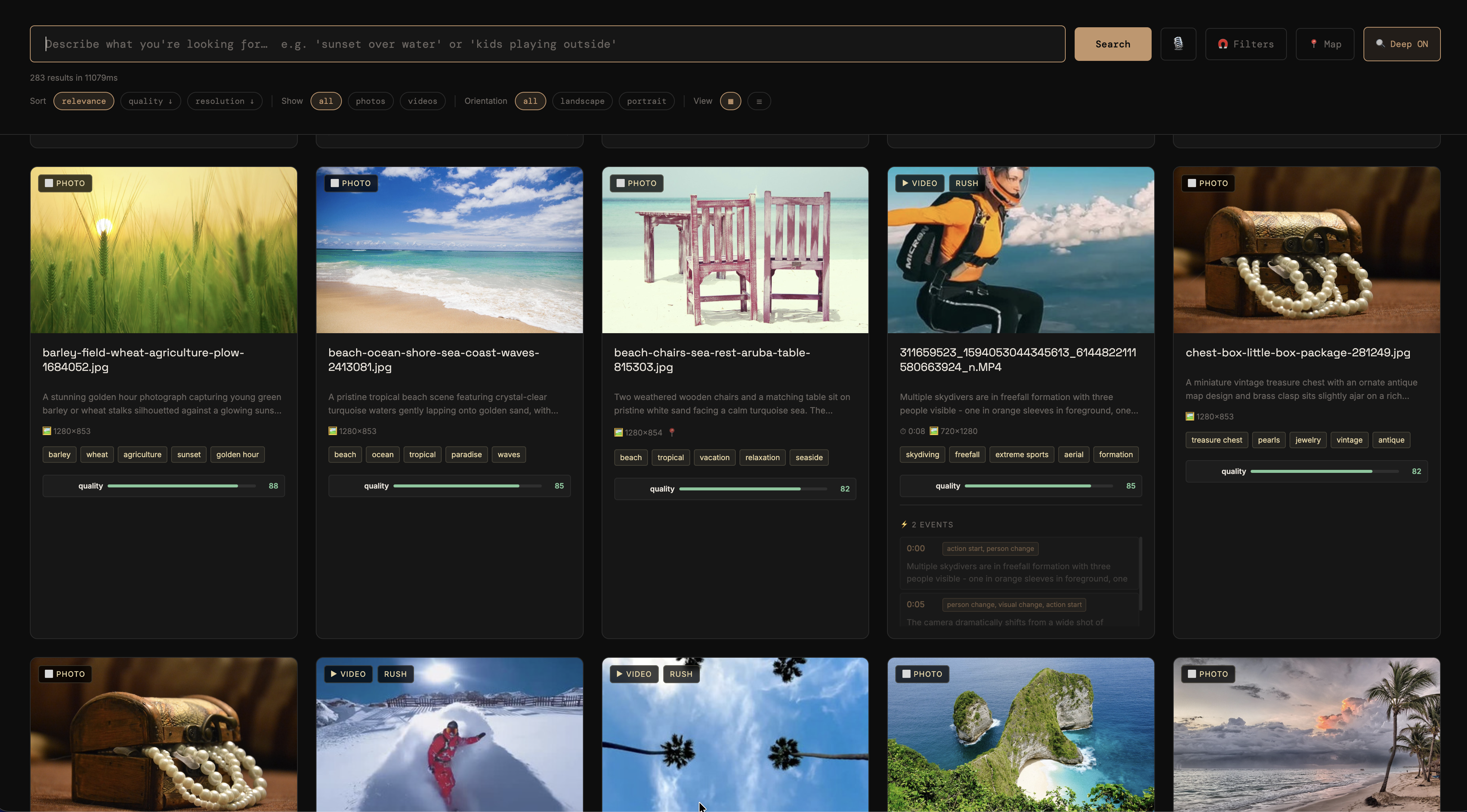
Task: Start voice search with the microphone icon
Action: coord(1178,44)
